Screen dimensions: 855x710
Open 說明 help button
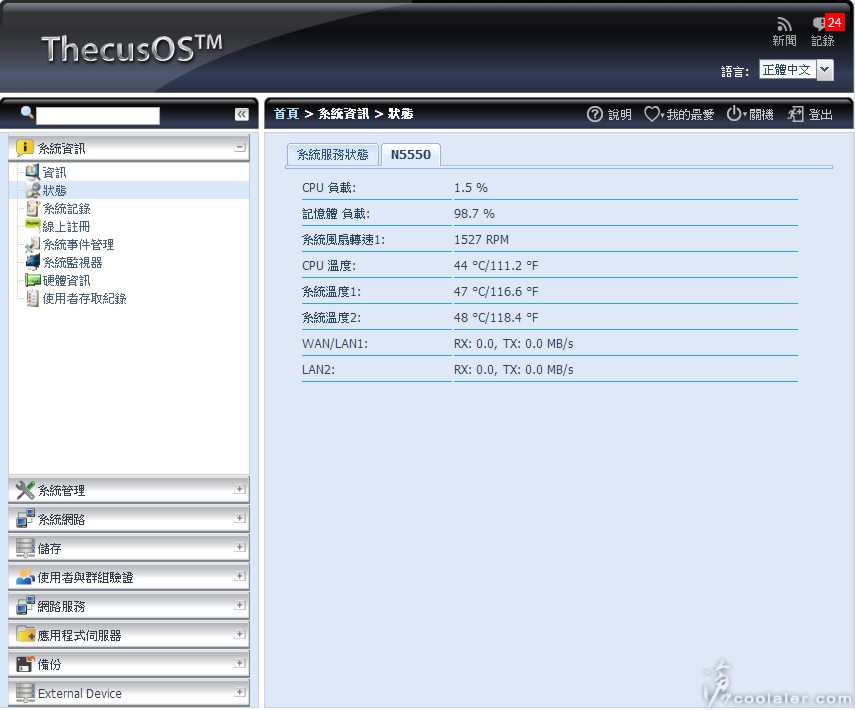(609, 115)
